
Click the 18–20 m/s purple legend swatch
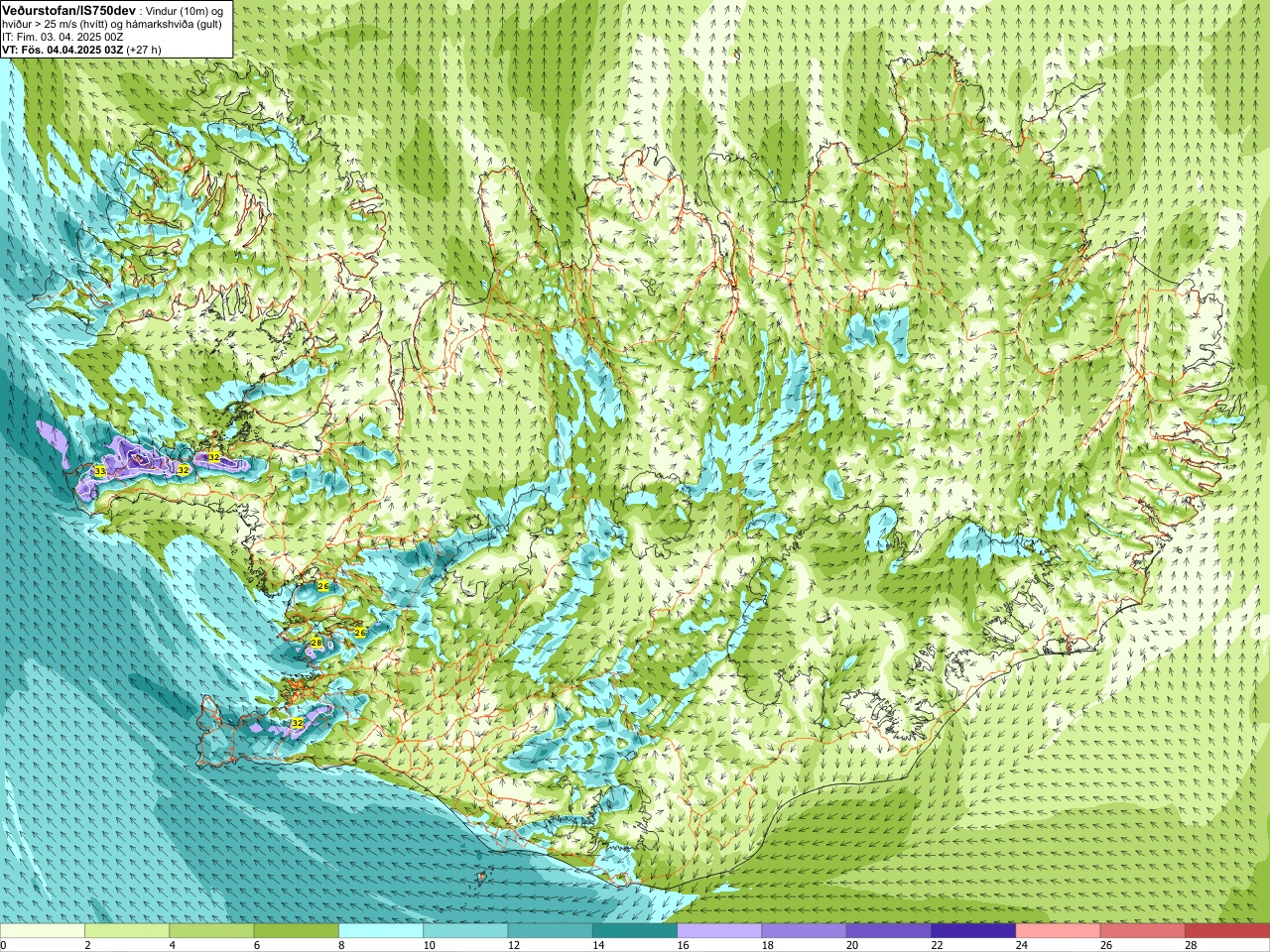coord(804,931)
